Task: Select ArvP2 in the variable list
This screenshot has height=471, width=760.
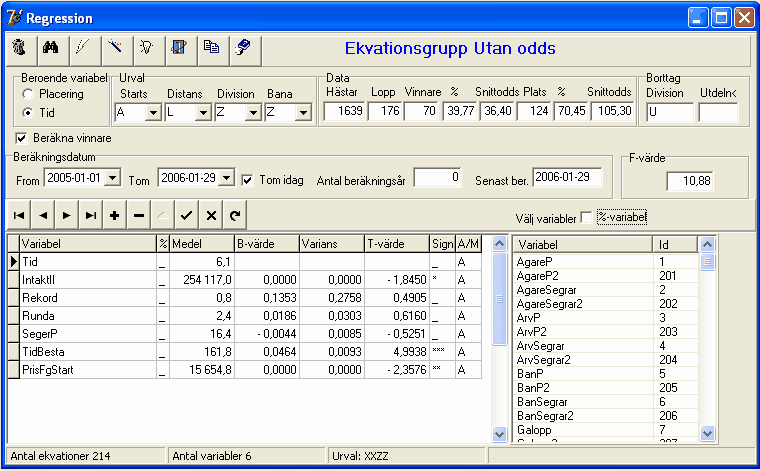Action: click(x=606, y=332)
